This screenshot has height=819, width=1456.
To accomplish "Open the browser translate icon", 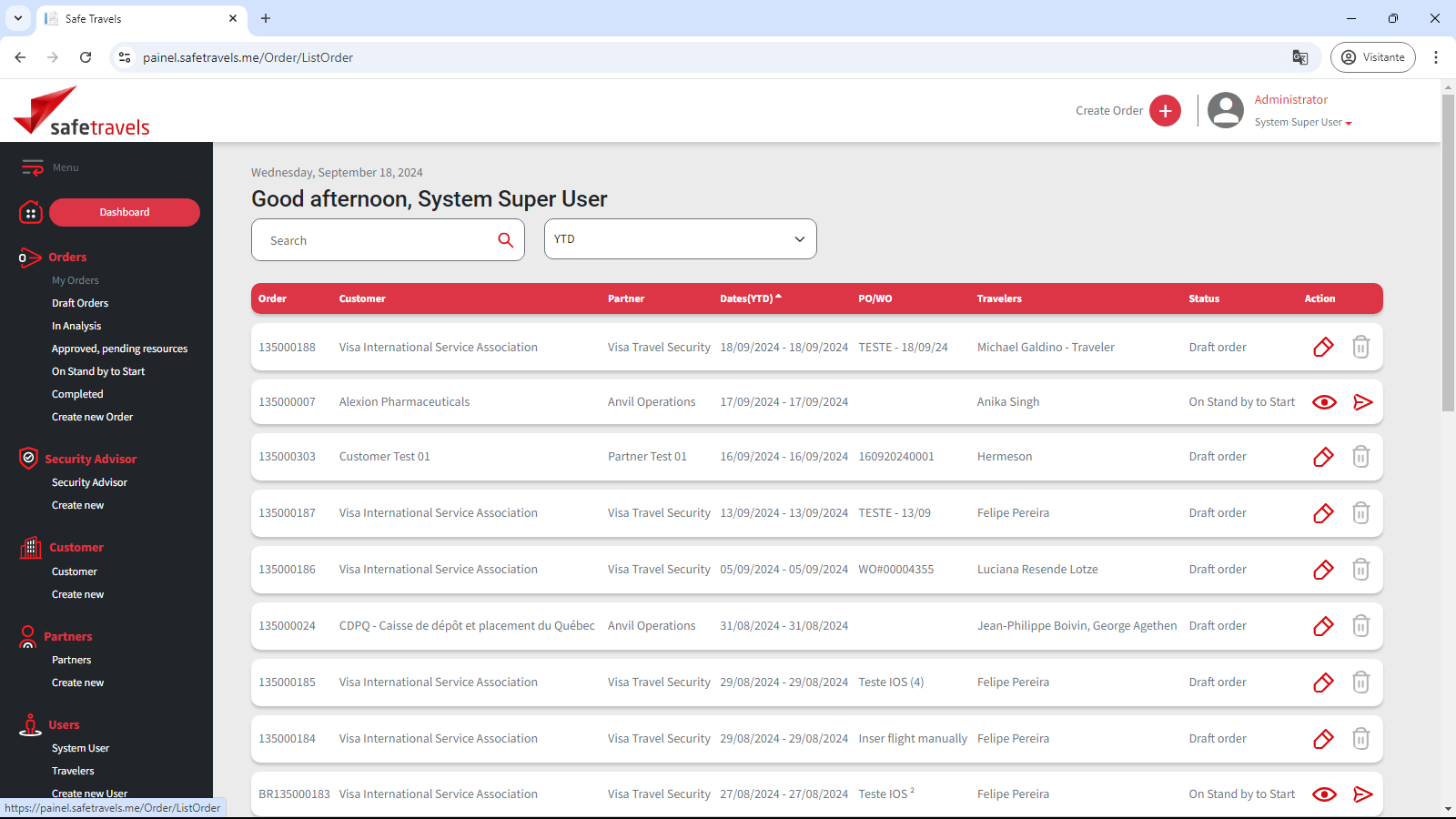I will pyautogui.click(x=1299, y=57).
